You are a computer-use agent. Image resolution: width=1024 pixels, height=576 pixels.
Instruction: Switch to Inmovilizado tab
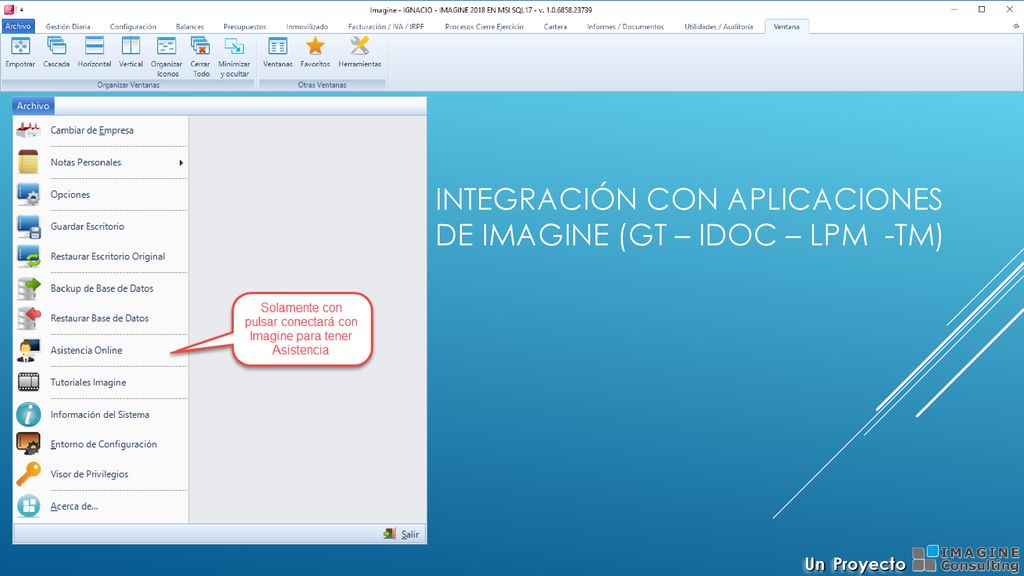click(x=307, y=27)
